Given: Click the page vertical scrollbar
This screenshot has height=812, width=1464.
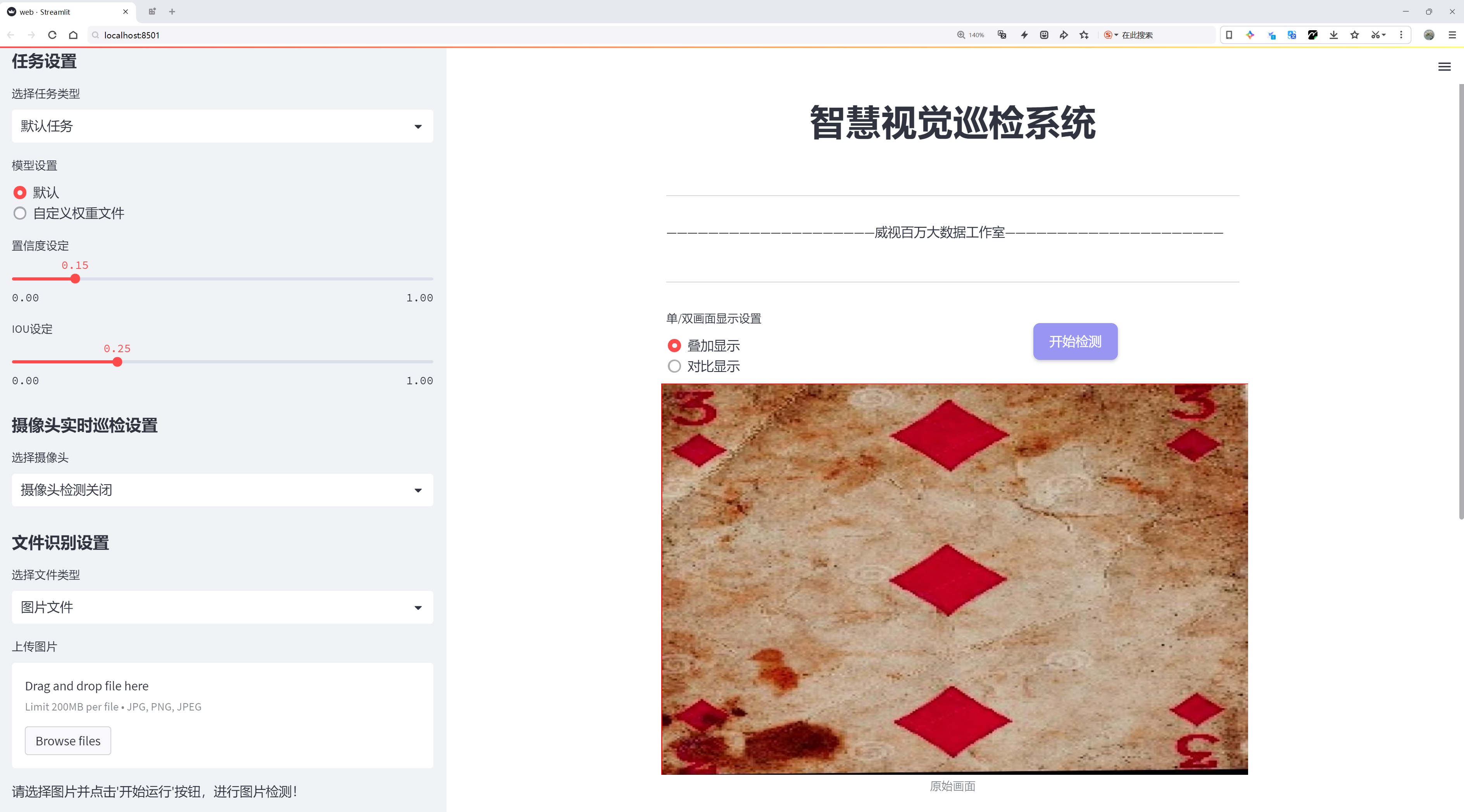Looking at the screenshot, I should tap(1461, 301).
